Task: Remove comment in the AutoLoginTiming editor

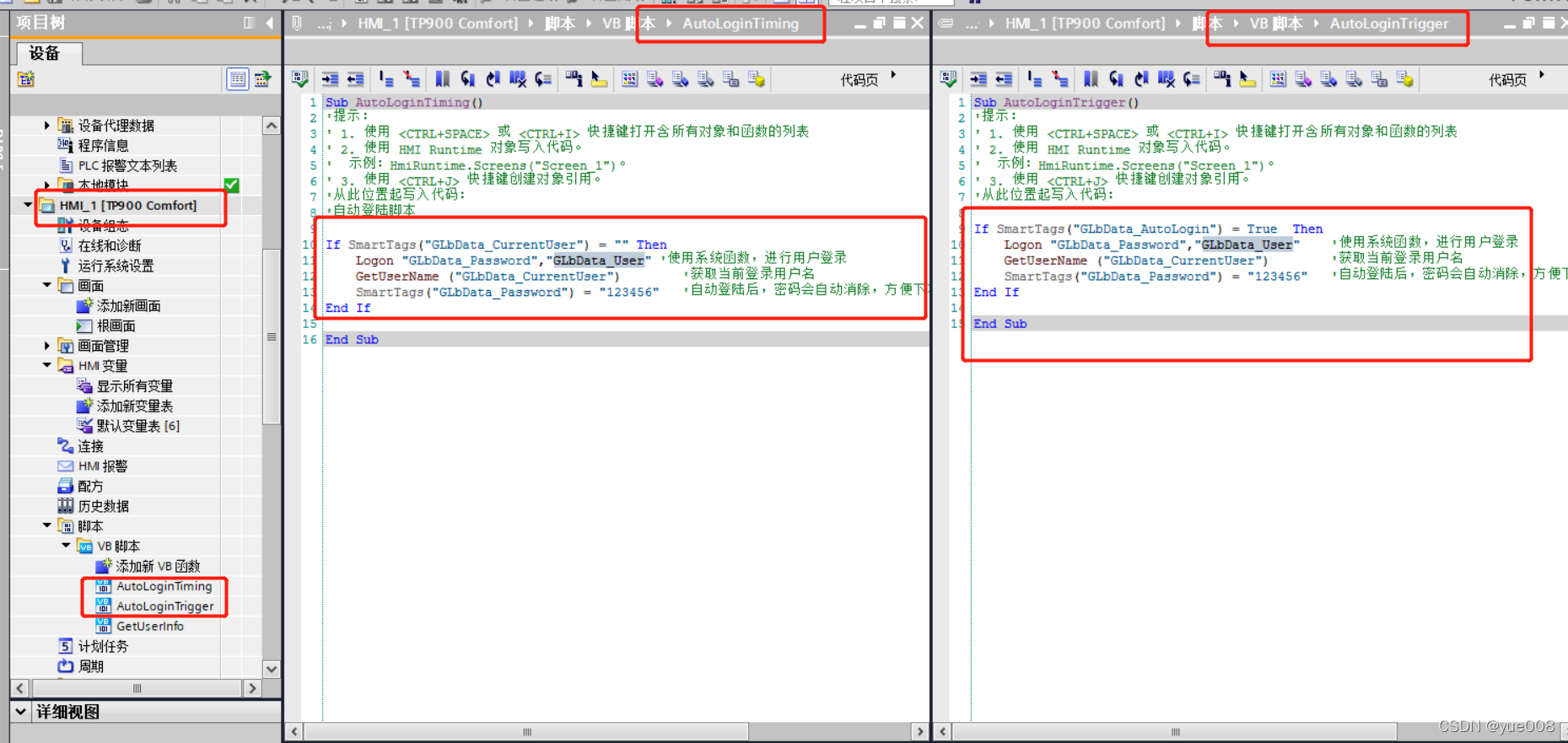Action: point(412,79)
